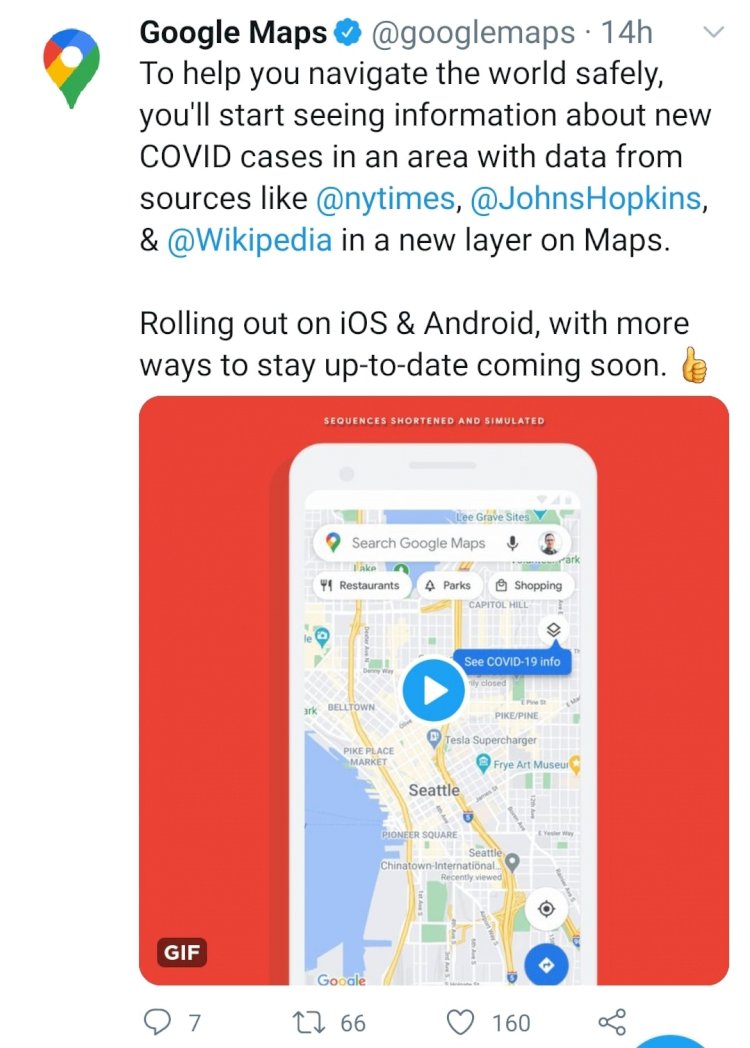Like the tweet with heart icon

(460, 1022)
